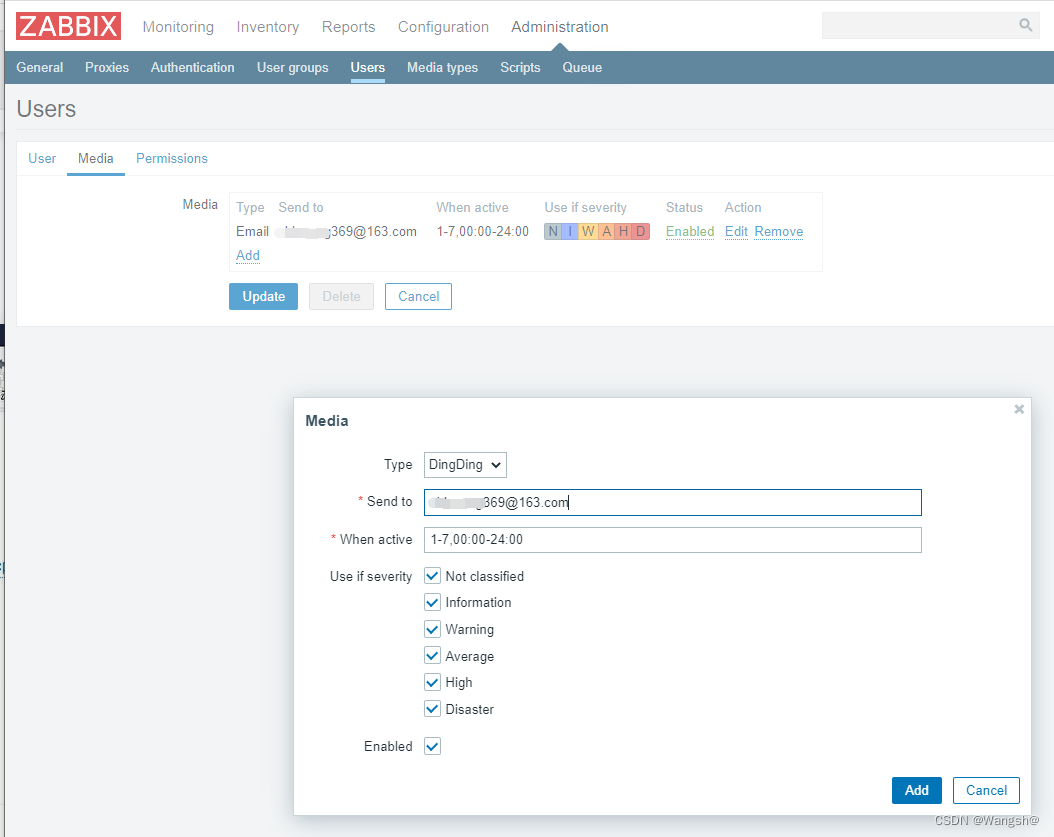Click the Update button

[x=263, y=296]
